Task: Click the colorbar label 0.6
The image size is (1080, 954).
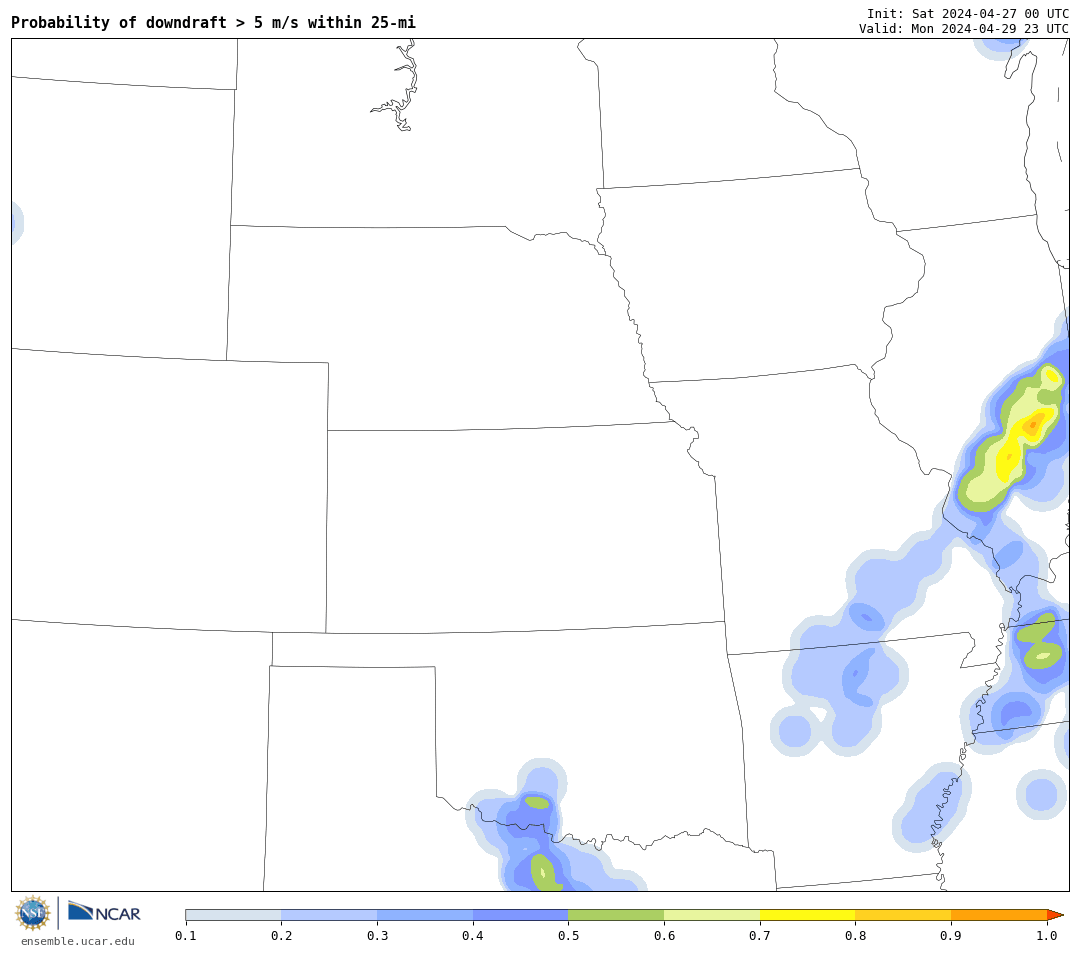Action: (x=664, y=935)
